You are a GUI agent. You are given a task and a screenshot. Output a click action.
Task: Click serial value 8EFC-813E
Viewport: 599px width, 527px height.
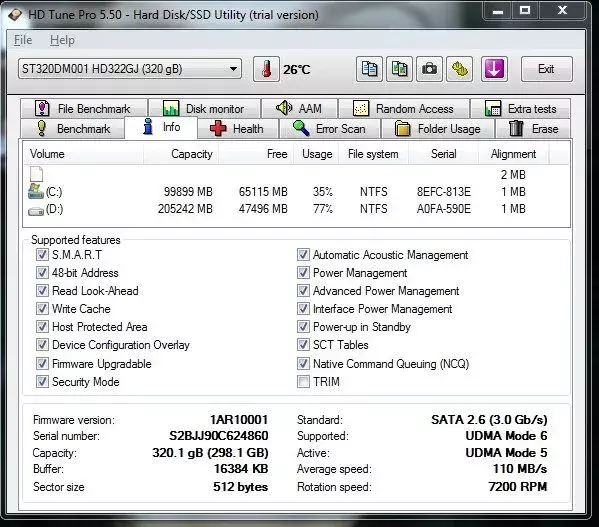point(444,192)
